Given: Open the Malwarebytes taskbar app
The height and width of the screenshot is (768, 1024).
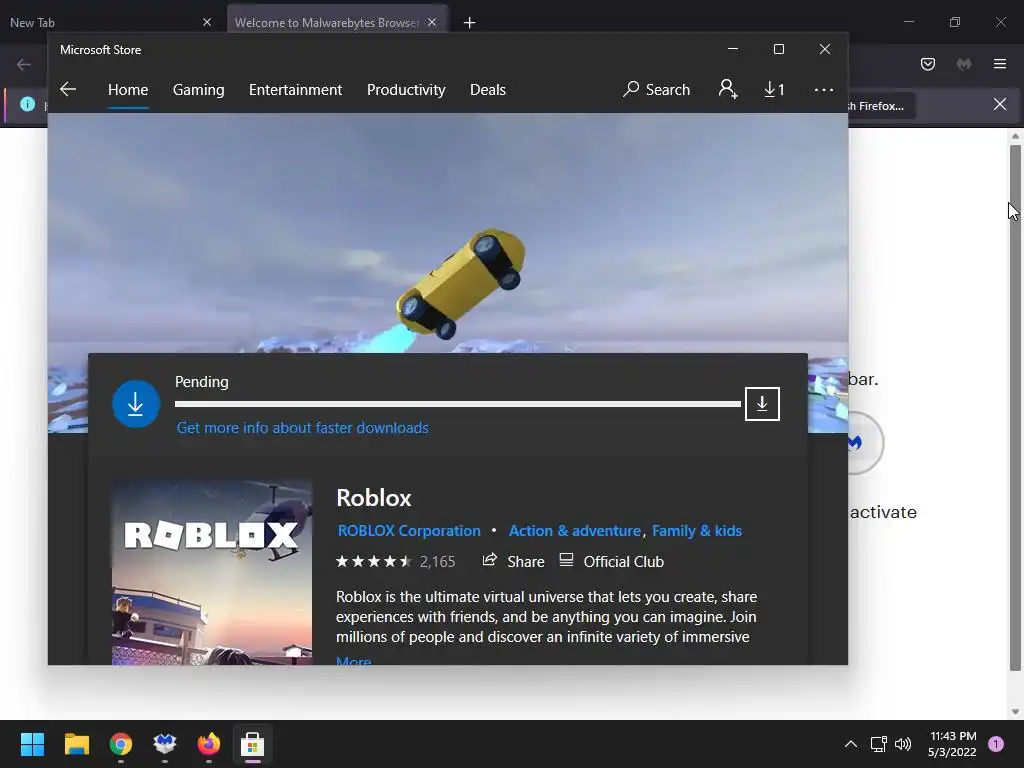Looking at the screenshot, I should [x=165, y=744].
